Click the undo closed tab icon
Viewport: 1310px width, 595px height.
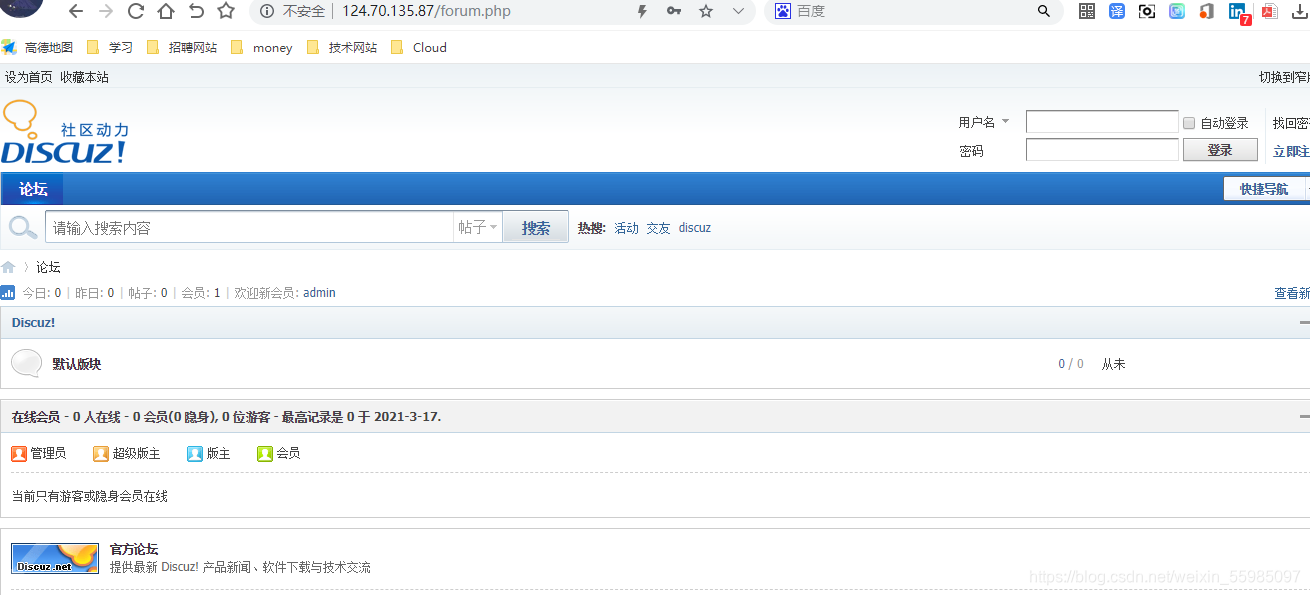[196, 11]
